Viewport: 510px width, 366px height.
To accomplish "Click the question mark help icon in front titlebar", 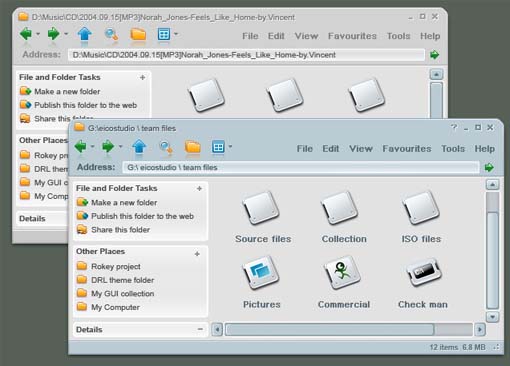I will pyautogui.click(x=454, y=127).
